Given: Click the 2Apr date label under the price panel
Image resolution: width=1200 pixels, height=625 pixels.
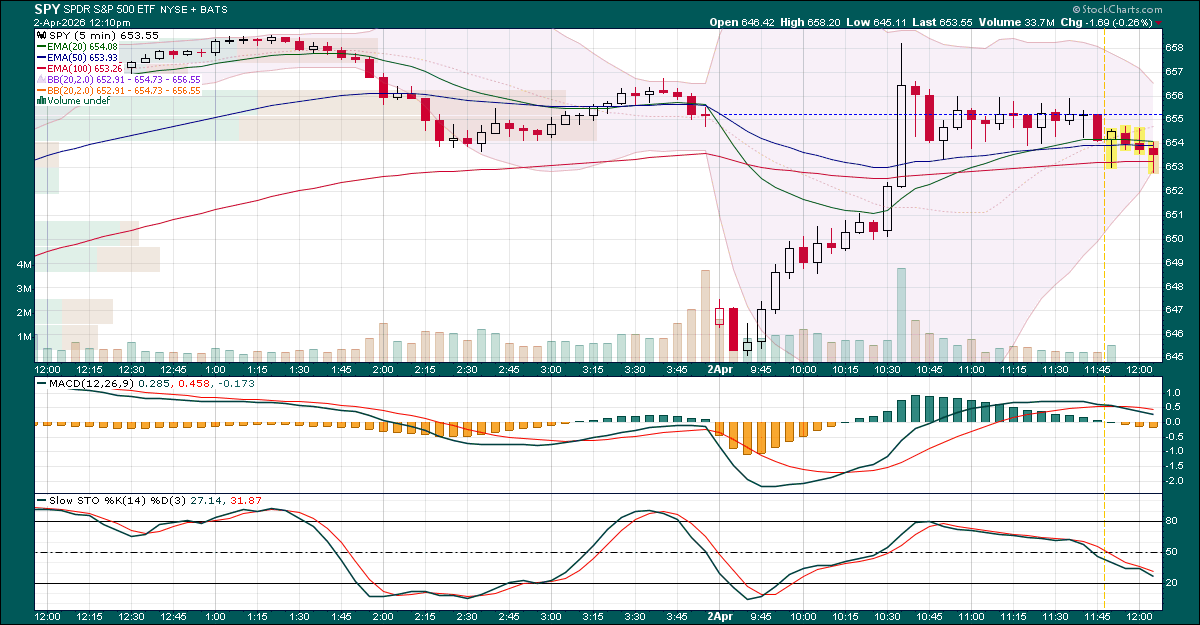Looking at the screenshot, I should [x=722, y=369].
